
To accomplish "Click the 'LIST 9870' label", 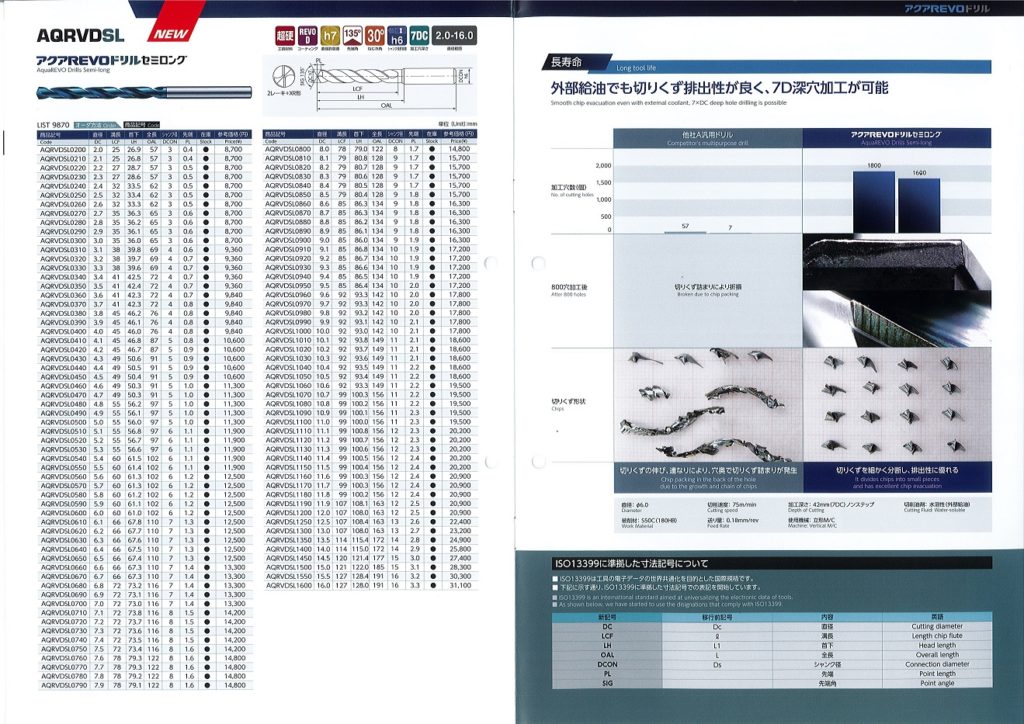I will [53, 125].
